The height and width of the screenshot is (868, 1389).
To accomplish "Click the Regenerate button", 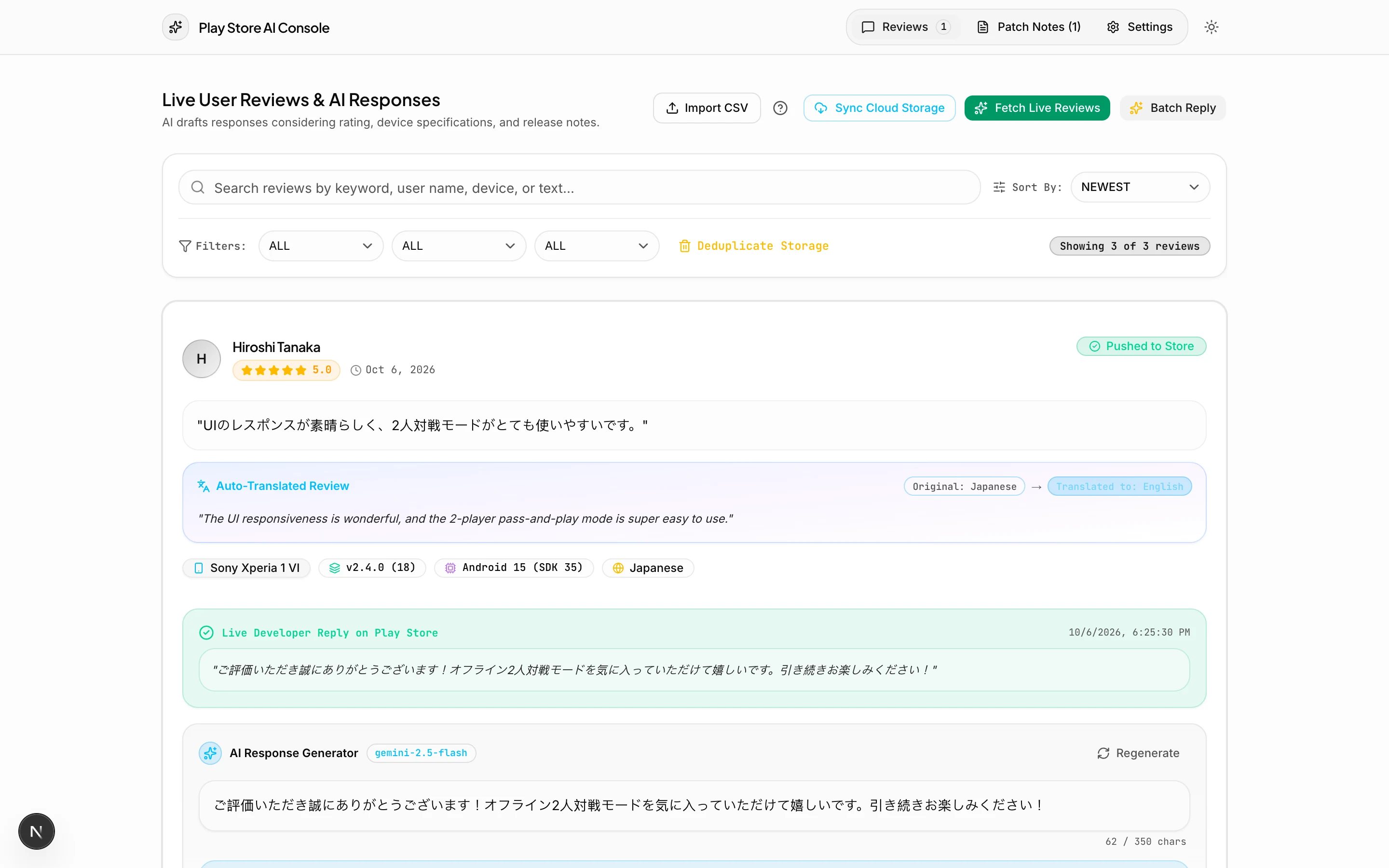I will [x=1138, y=753].
